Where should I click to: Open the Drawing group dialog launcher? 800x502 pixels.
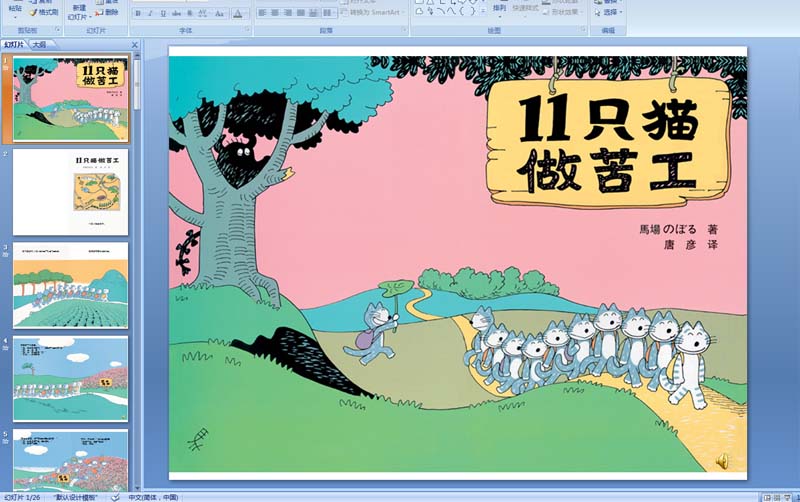(x=583, y=30)
